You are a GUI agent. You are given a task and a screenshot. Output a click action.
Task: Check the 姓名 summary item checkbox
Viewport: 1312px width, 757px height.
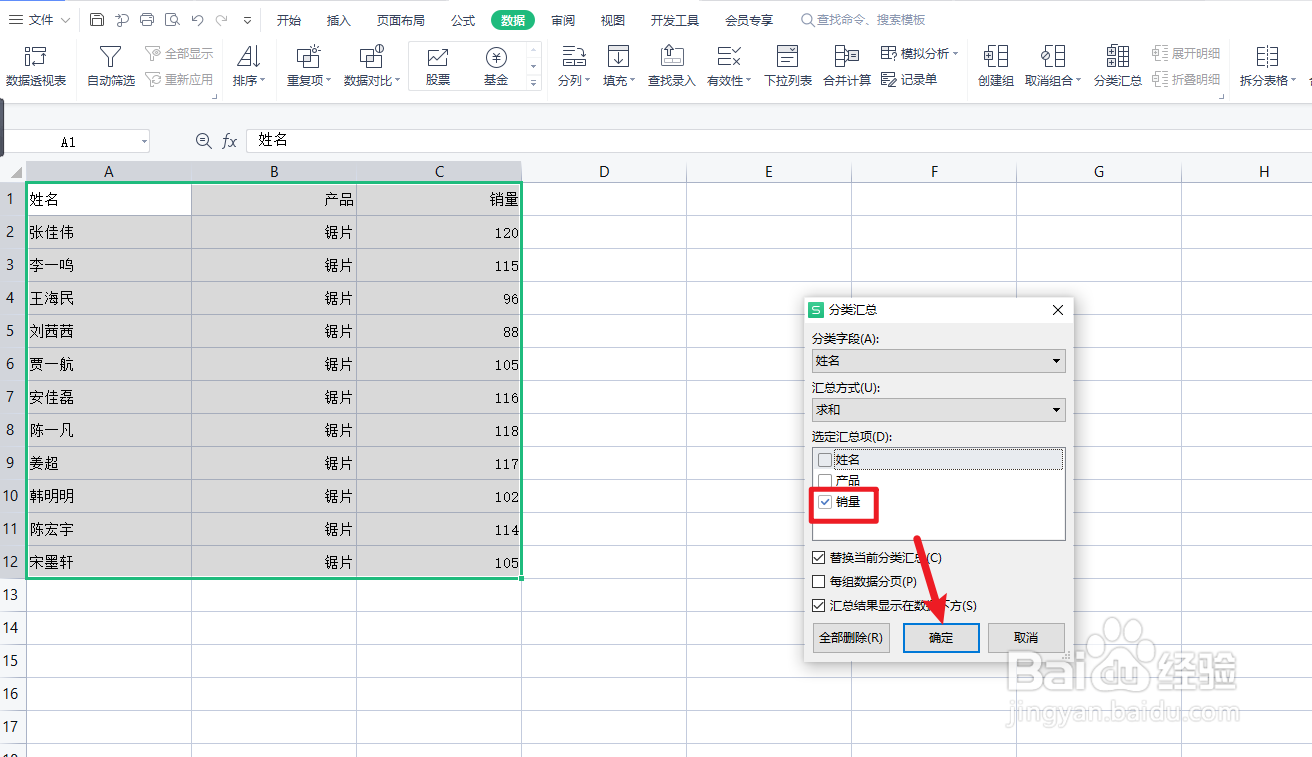point(824,459)
